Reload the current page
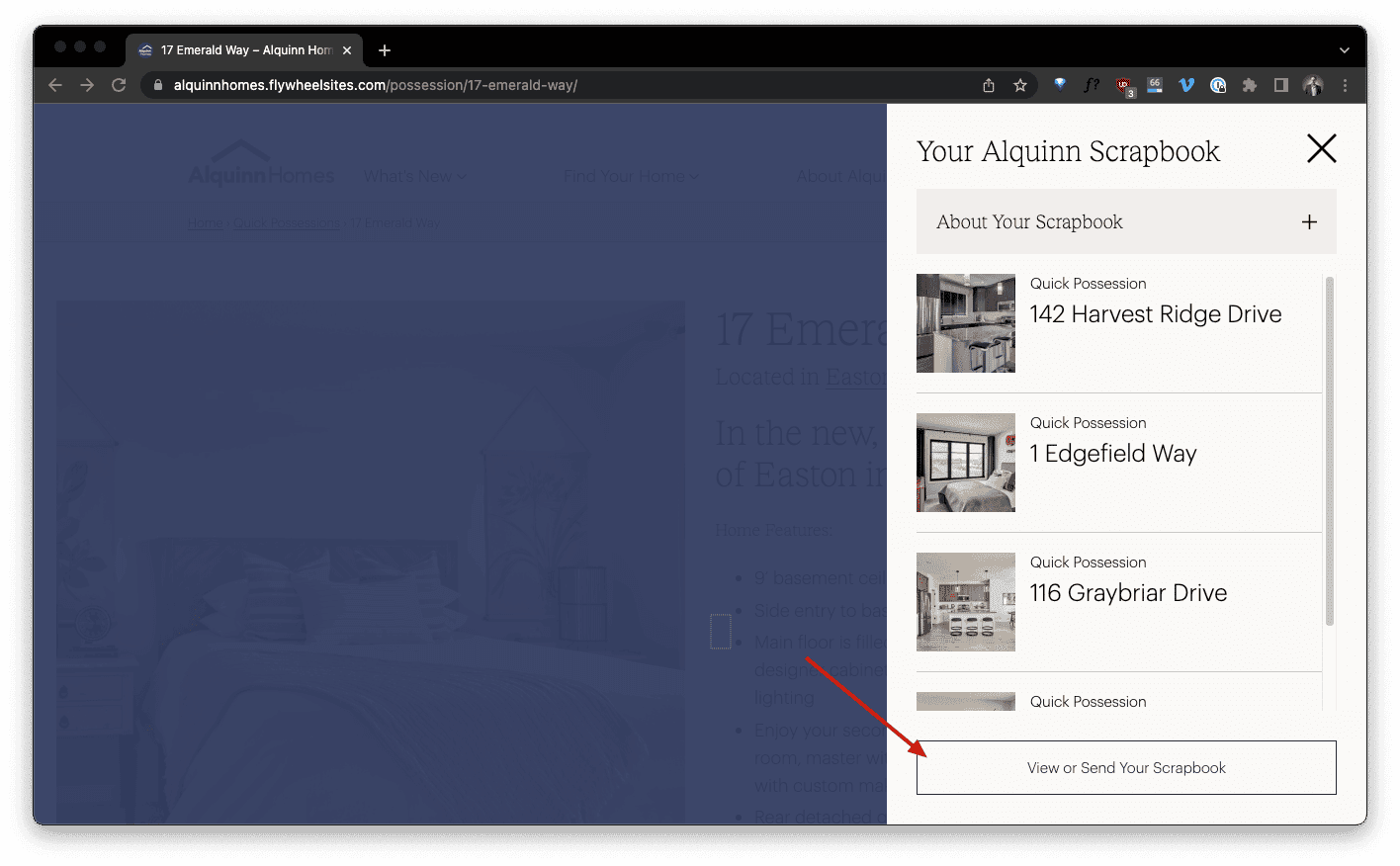This screenshot has height=866, width=1400. [x=119, y=86]
